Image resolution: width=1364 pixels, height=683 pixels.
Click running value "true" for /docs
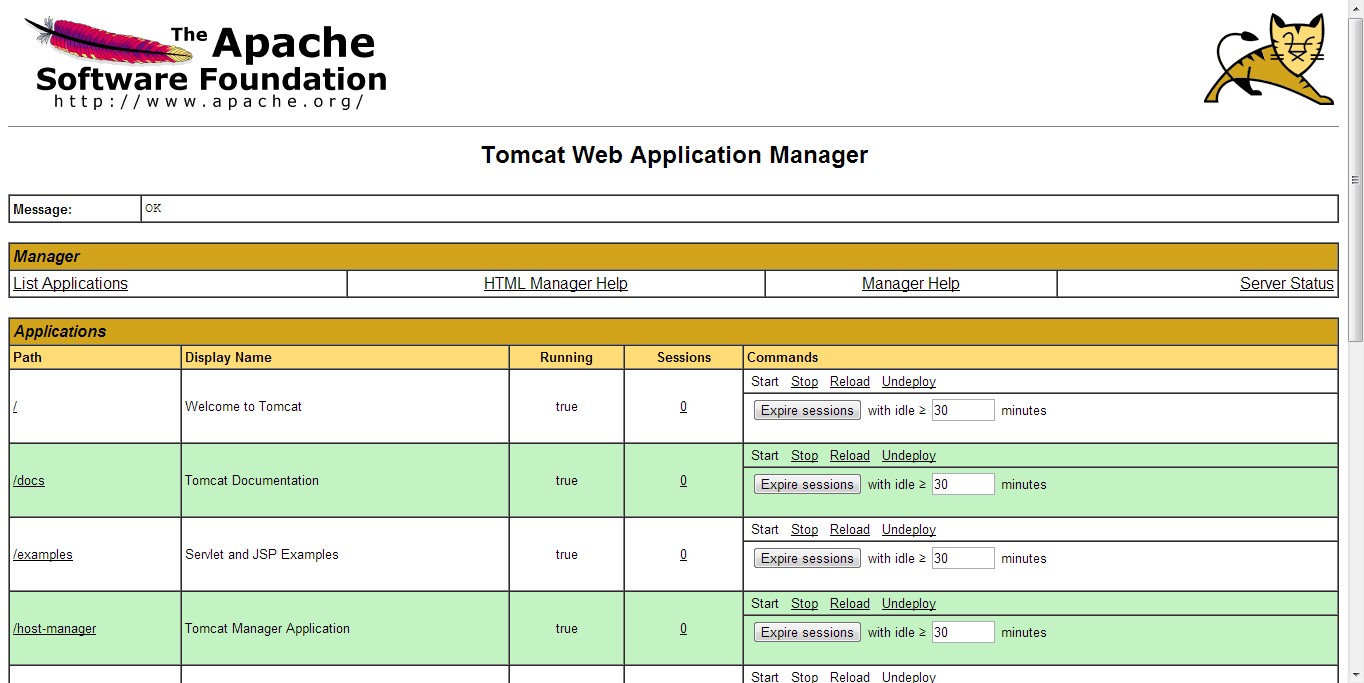pyautogui.click(x=567, y=481)
